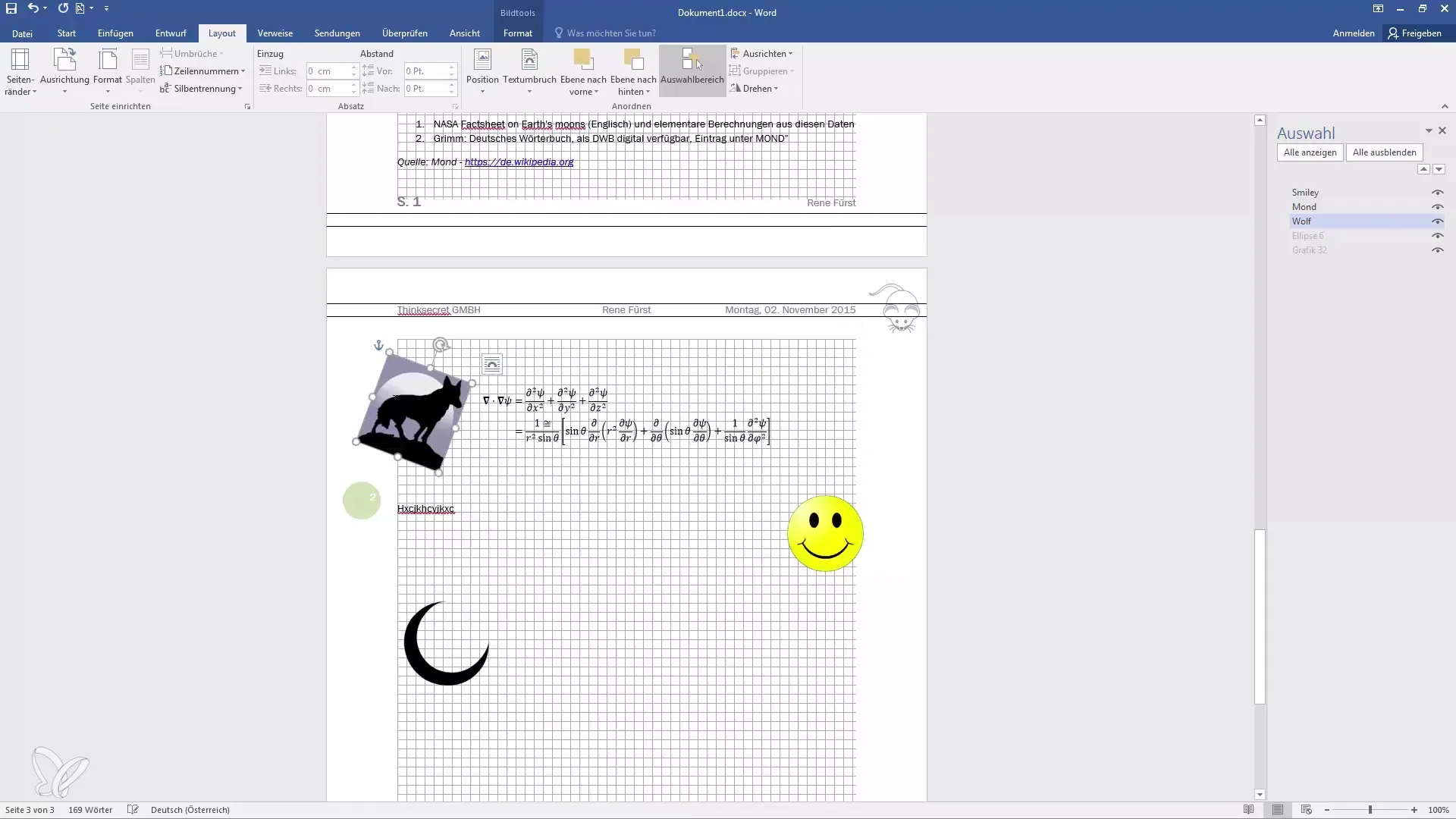Image resolution: width=1456 pixels, height=819 pixels.
Task: Click the Ansicht (View) menu item
Action: click(464, 33)
